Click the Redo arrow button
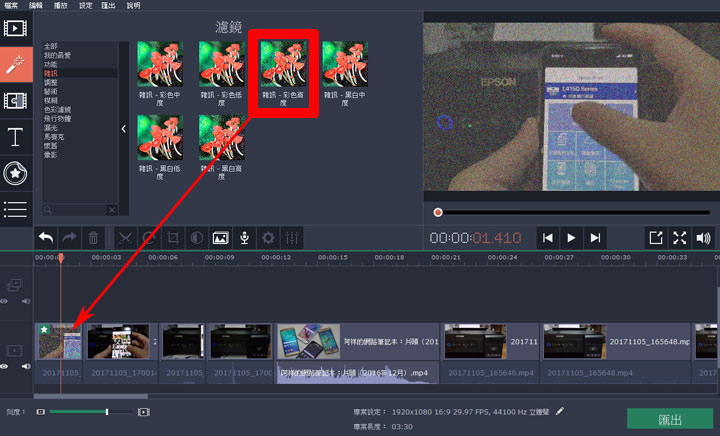The height and width of the screenshot is (436, 720). pos(69,238)
